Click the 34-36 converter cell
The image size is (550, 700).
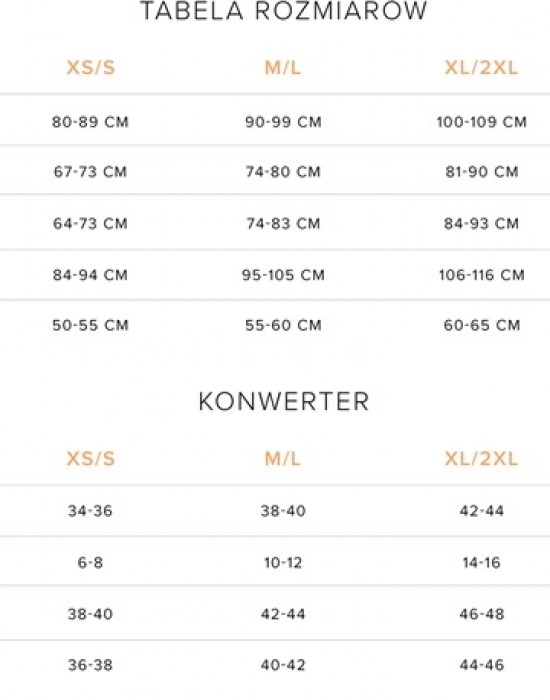pyautogui.click(x=90, y=511)
